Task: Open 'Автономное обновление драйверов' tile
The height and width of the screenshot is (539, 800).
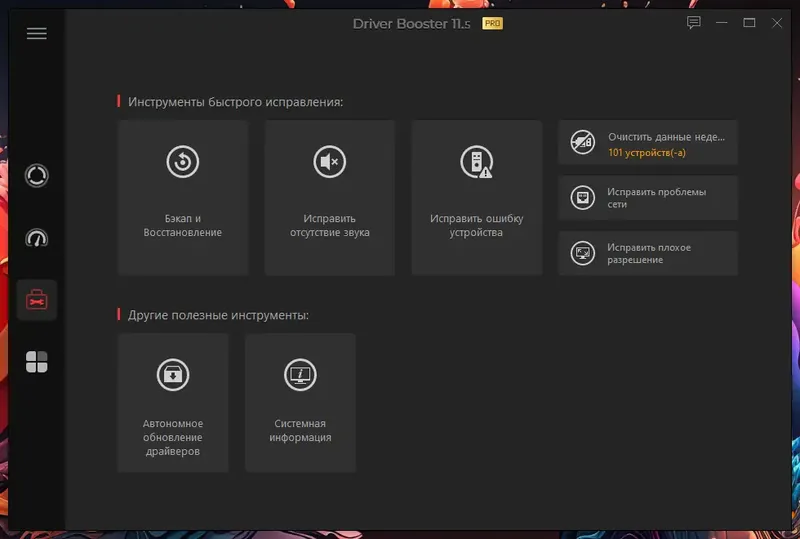Action: pos(173,403)
